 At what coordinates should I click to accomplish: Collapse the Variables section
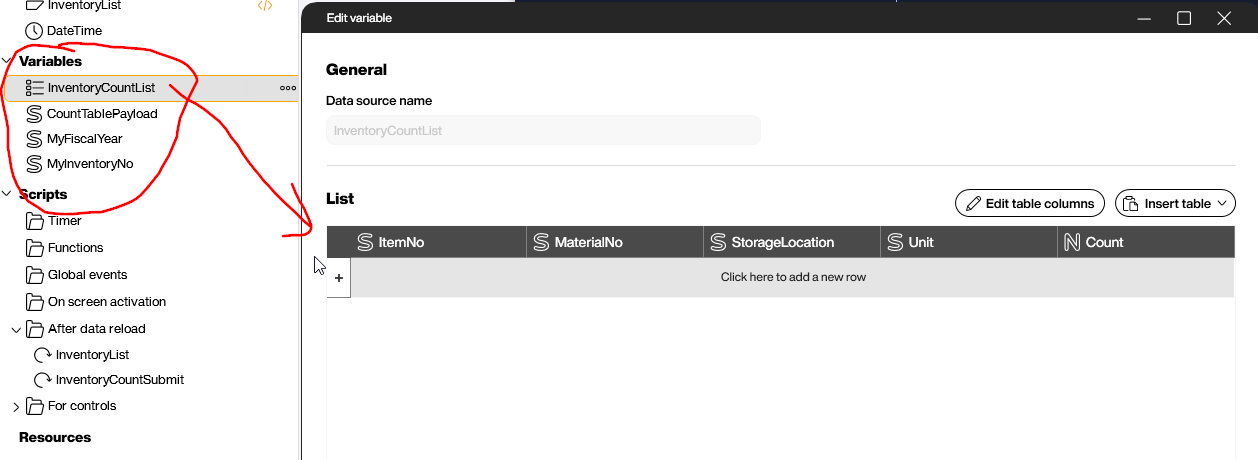tap(7, 62)
